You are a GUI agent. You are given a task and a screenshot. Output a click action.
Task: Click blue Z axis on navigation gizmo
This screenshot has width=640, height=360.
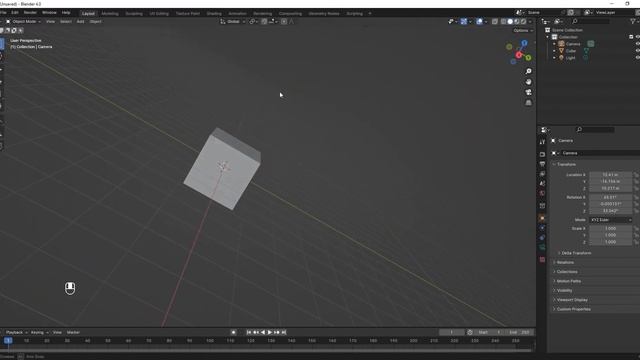point(524,43)
